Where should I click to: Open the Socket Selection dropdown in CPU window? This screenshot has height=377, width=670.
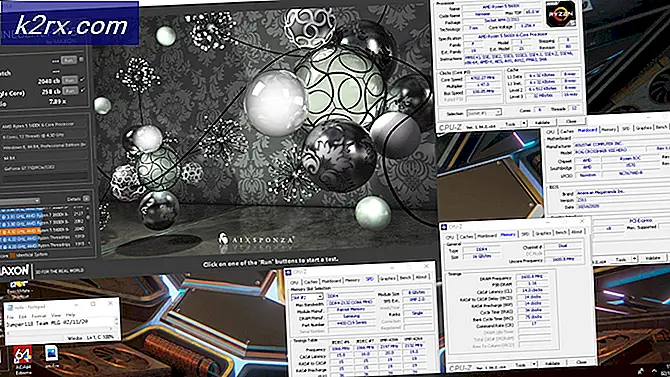coord(484,113)
